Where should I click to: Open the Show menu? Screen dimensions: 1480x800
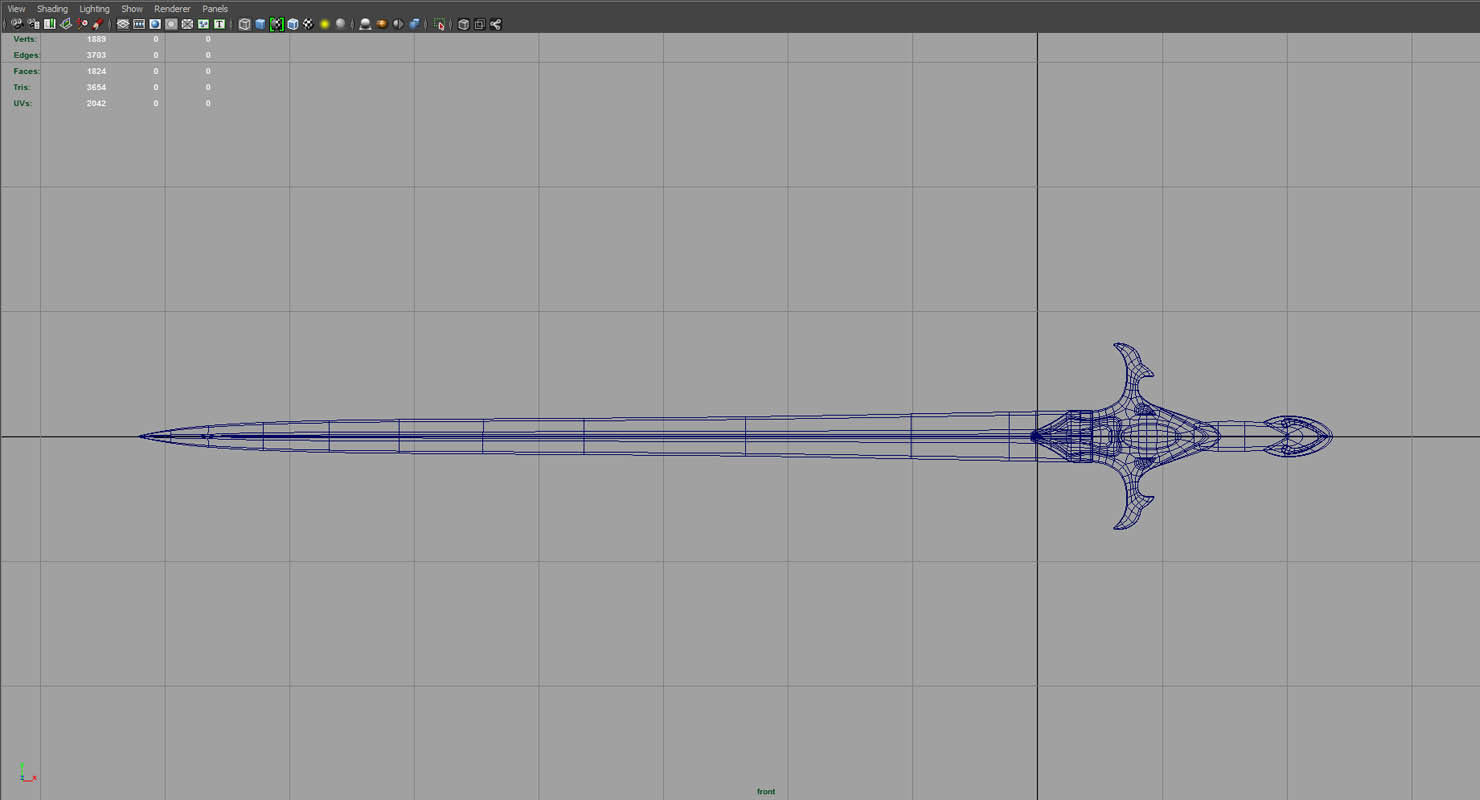click(132, 9)
